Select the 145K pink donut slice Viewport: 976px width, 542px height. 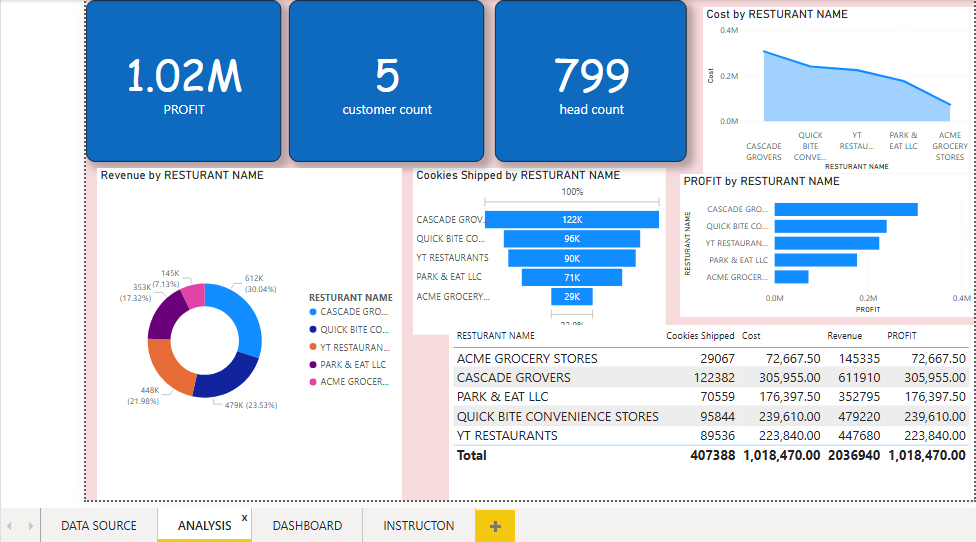195,295
